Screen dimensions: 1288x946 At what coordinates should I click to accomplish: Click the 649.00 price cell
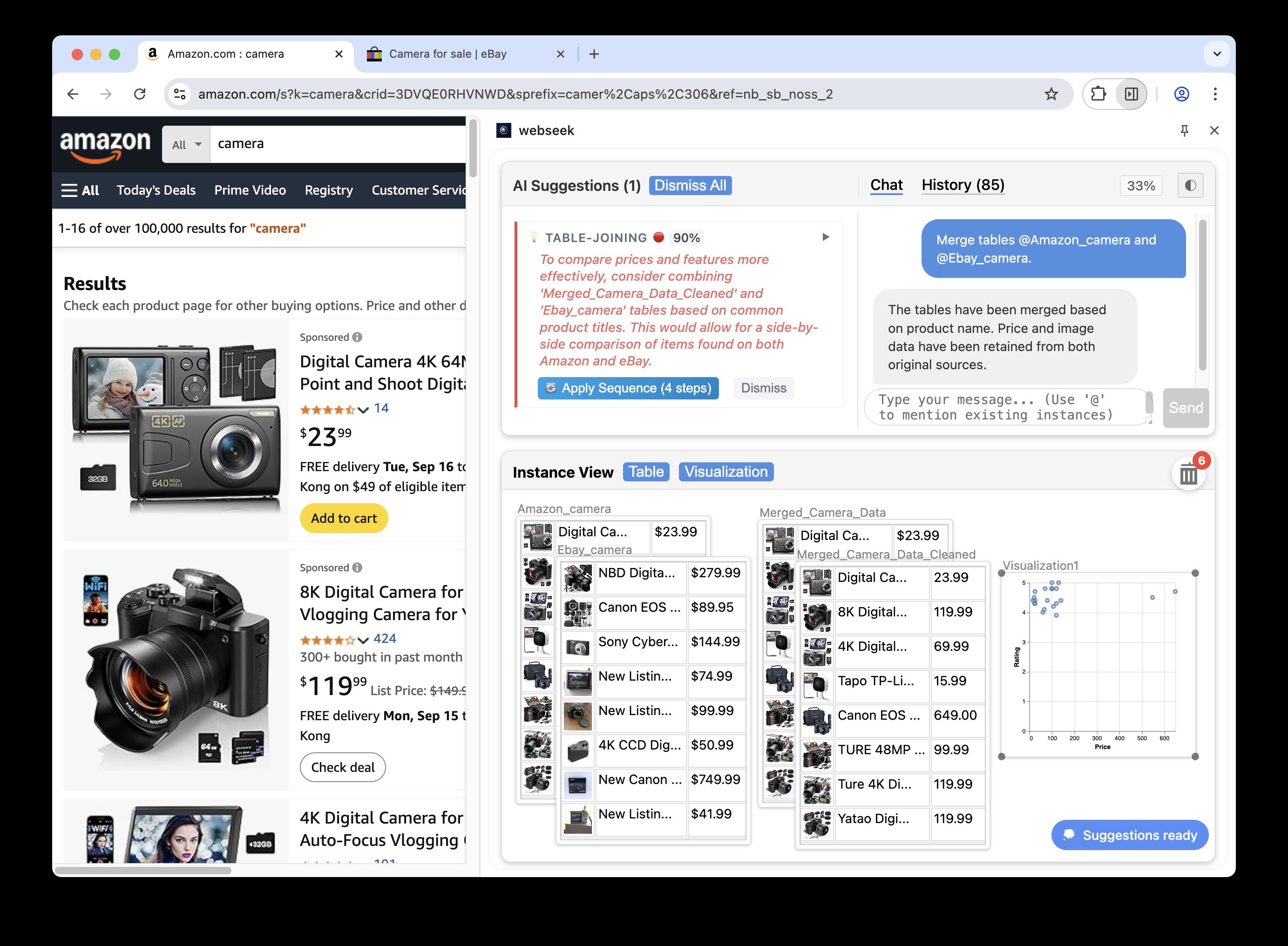point(957,721)
